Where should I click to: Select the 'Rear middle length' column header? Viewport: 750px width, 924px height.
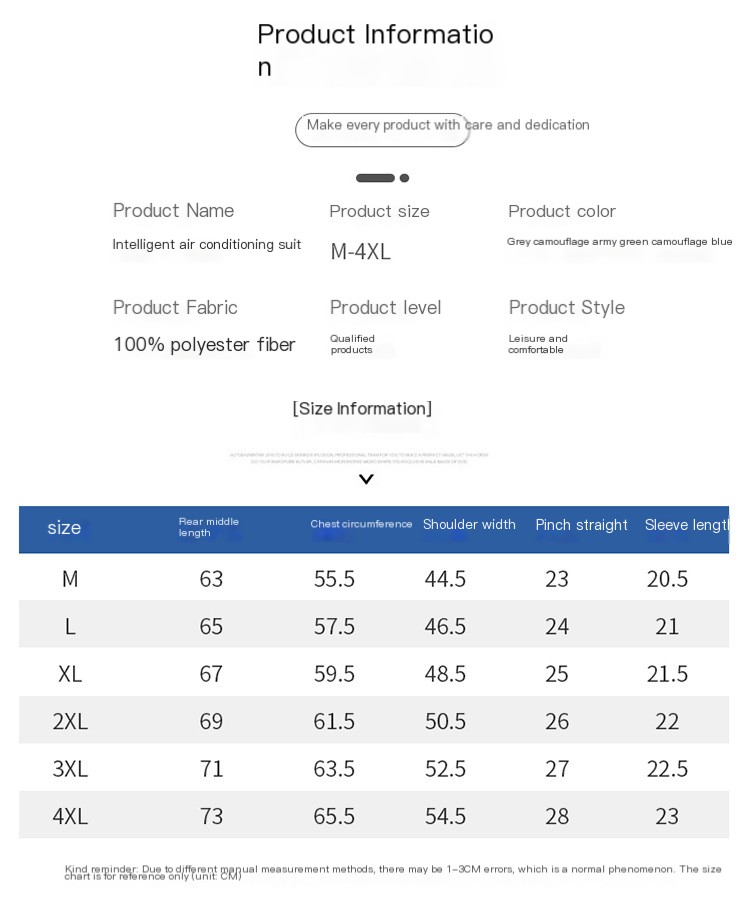pyautogui.click(x=209, y=527)
